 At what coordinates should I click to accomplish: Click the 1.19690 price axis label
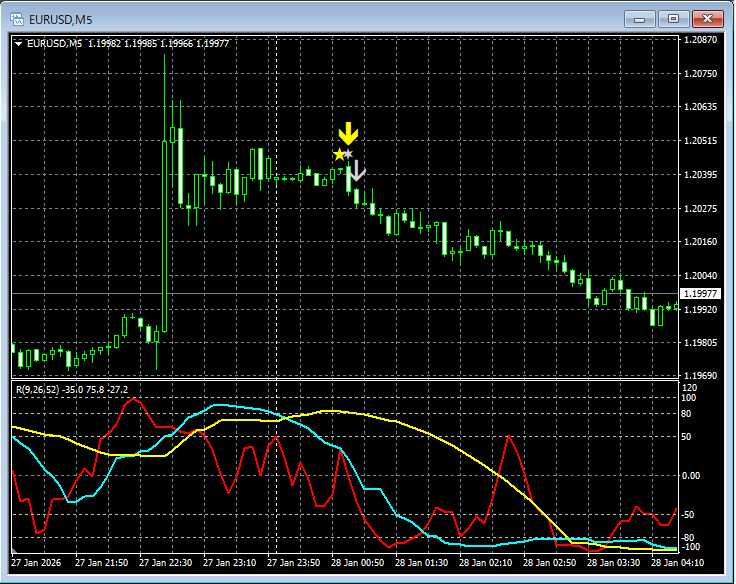tap(699, 376)
